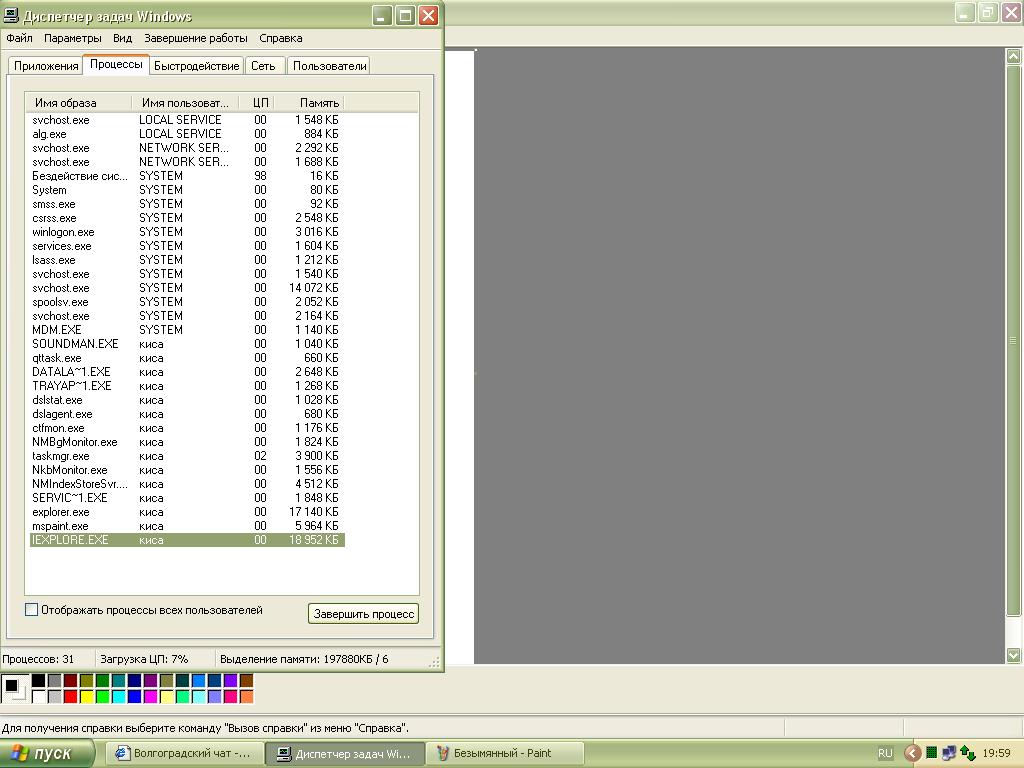This screenshot has height=768, width=1024.
Task: Switch to the Волгоградский чат taskbar window
Action: click(x=184, y=753)
